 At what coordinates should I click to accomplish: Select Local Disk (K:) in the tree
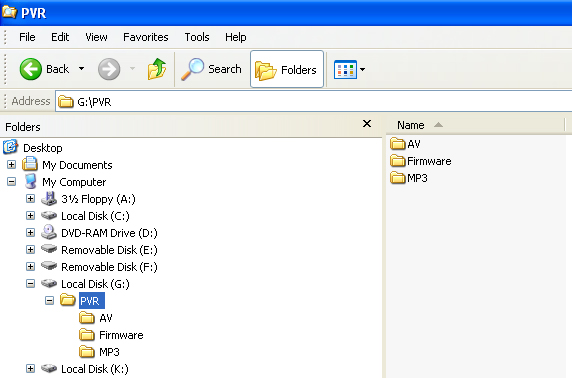point(95,369)
